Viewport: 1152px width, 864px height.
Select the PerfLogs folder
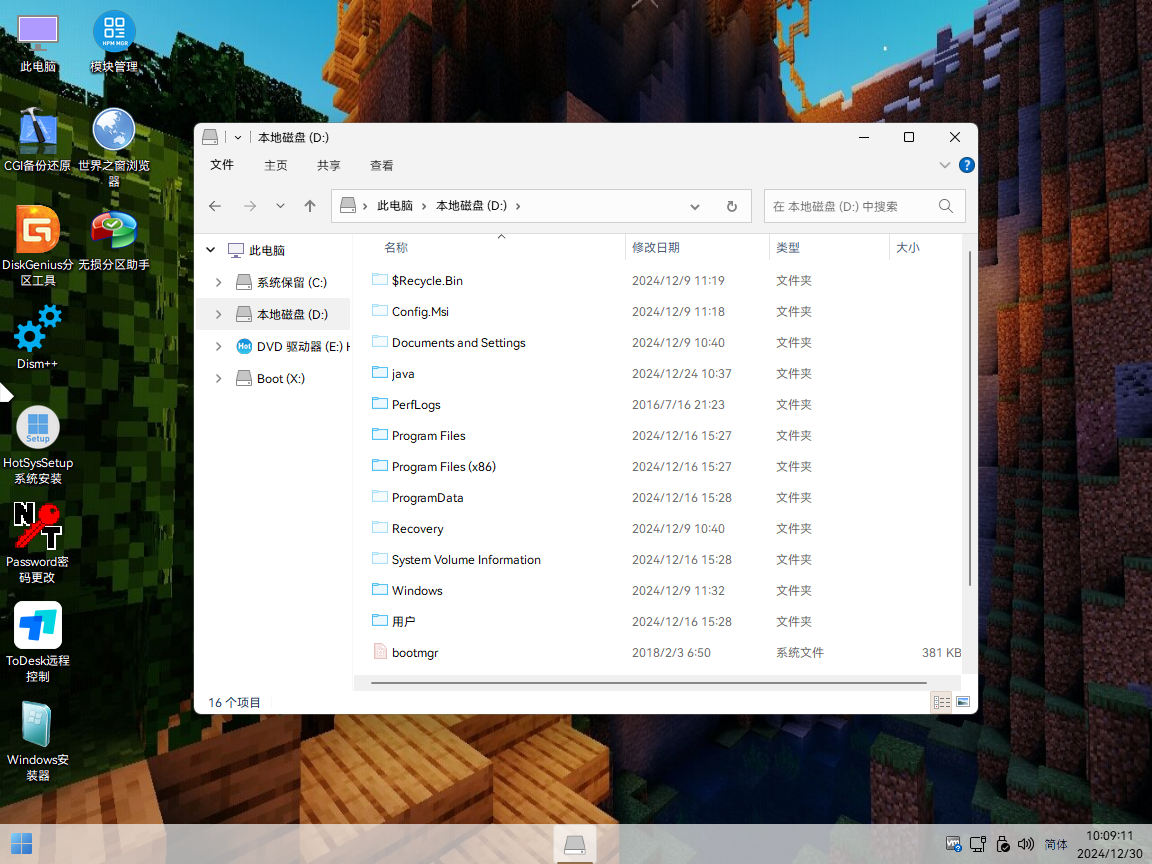coord(416,404)
